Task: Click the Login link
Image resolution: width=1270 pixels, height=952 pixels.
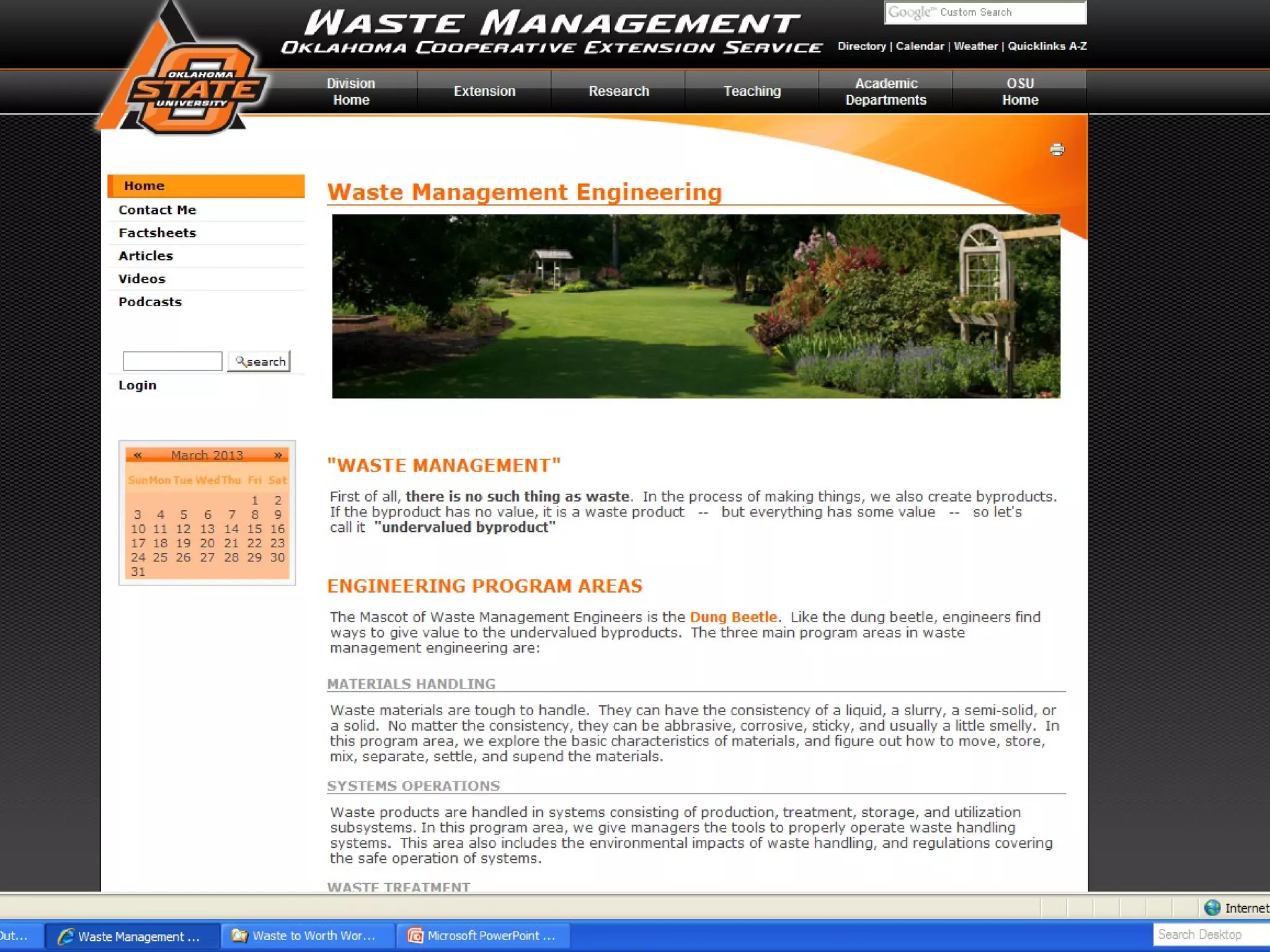Action: 138,386
